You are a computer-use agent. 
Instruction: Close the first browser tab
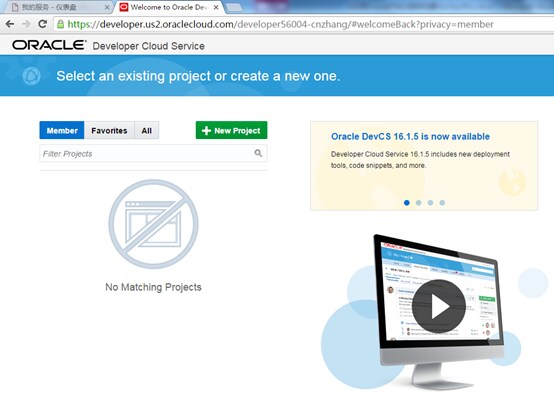(x=107, y=7)
